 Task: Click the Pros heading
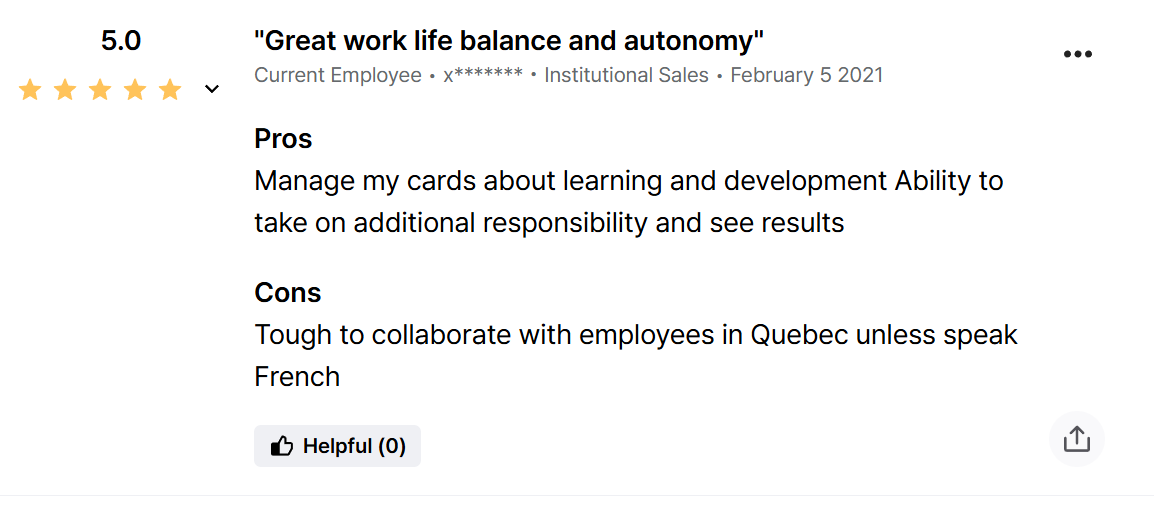(284, 139)
